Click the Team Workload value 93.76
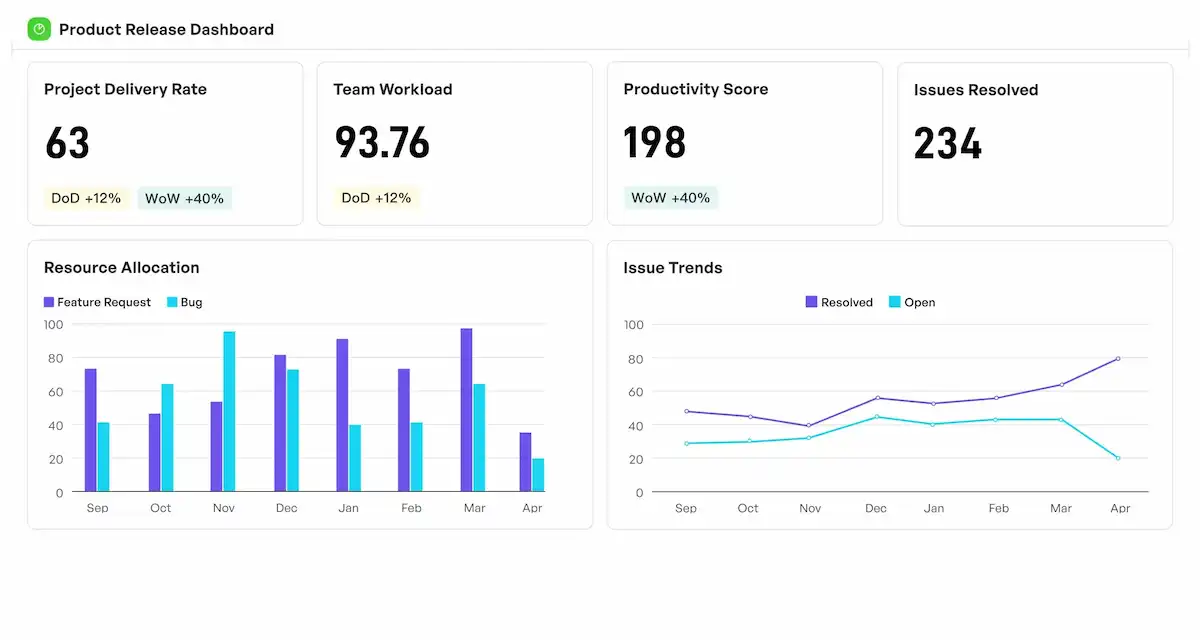Screen dimensions: 1200x640 point(382,143)
